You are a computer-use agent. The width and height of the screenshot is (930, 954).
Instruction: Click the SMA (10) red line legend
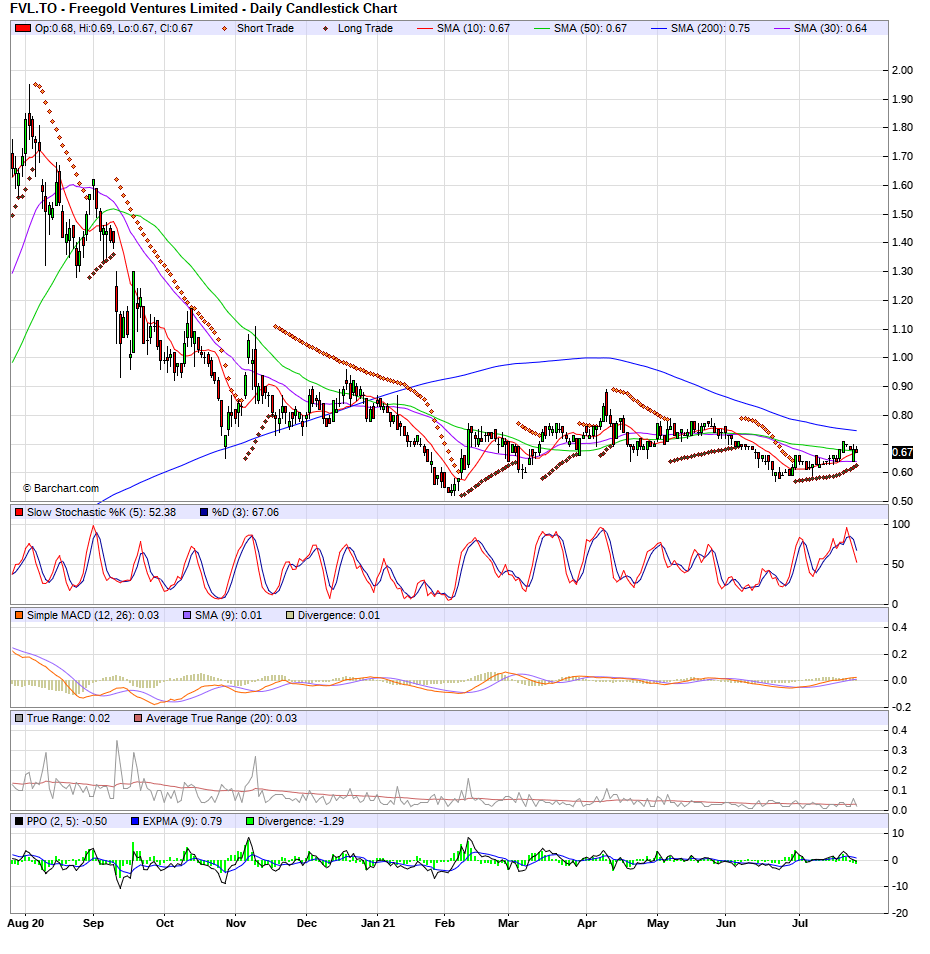coord(425,28)
